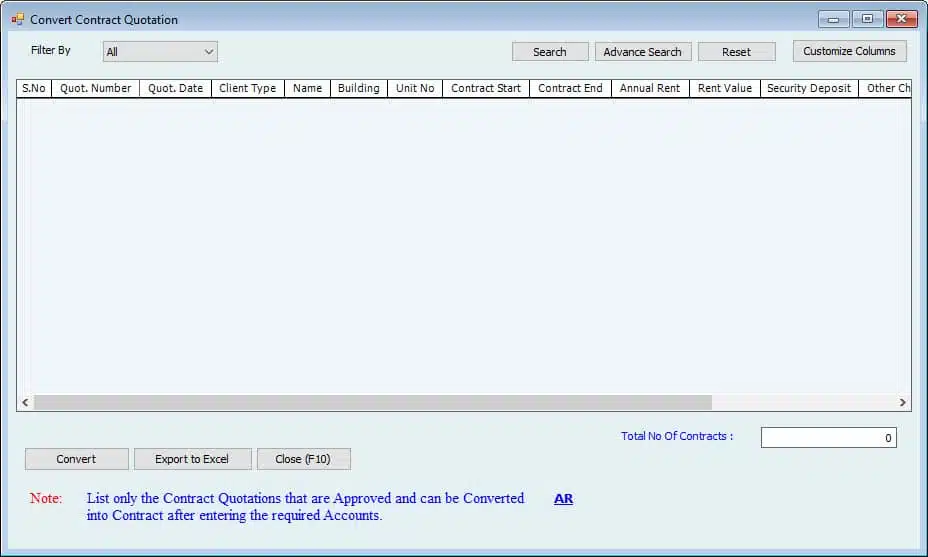Open the Filter By dropdown
Screen dimensions: 928x557
160,51
